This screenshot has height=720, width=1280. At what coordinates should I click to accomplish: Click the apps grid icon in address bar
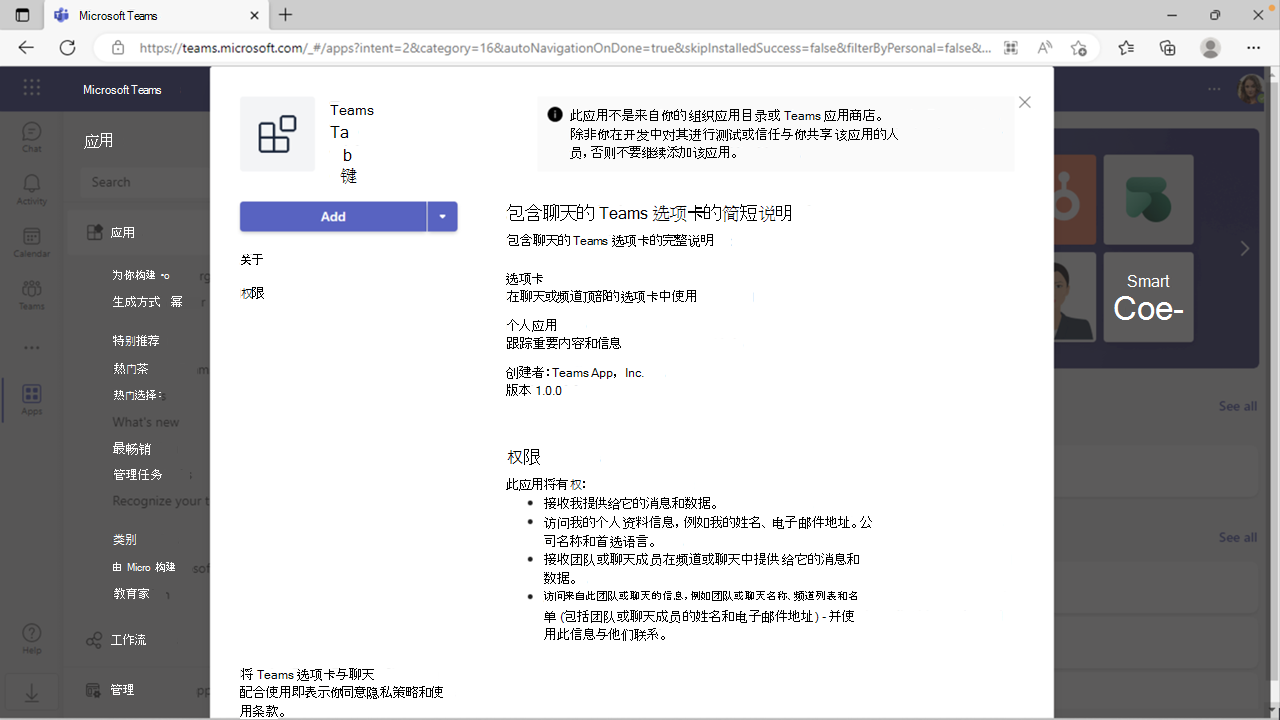(1011, 48)
